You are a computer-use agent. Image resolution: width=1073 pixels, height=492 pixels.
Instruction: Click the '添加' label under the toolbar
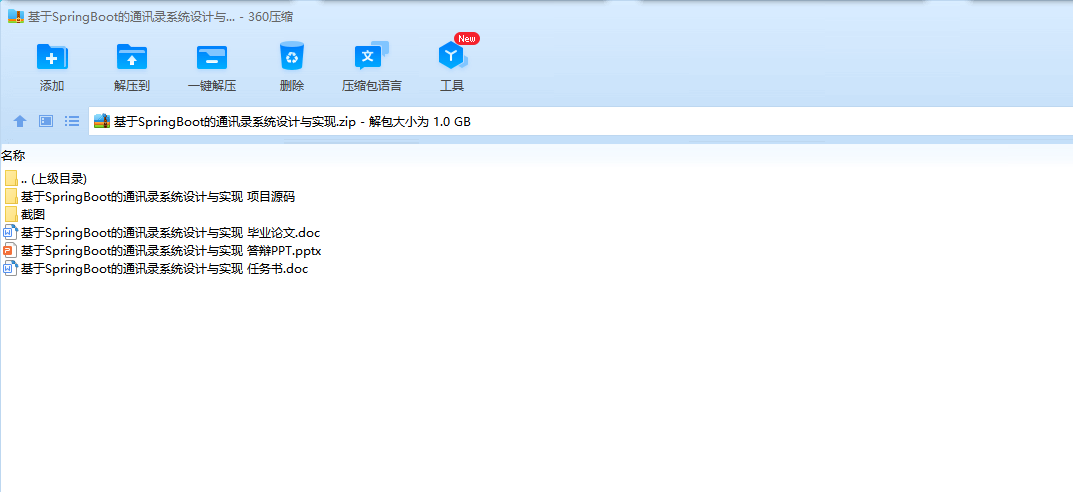(52, 86)
